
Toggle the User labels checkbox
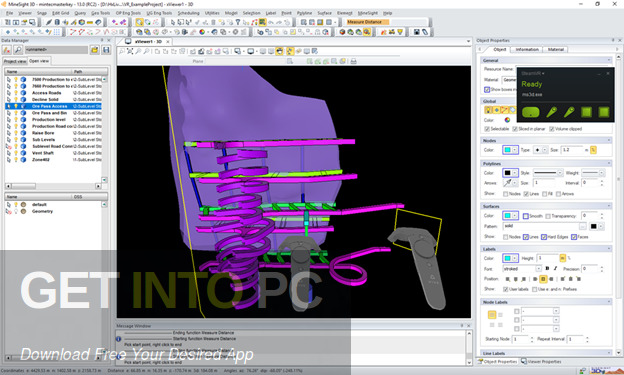(505, 289)
